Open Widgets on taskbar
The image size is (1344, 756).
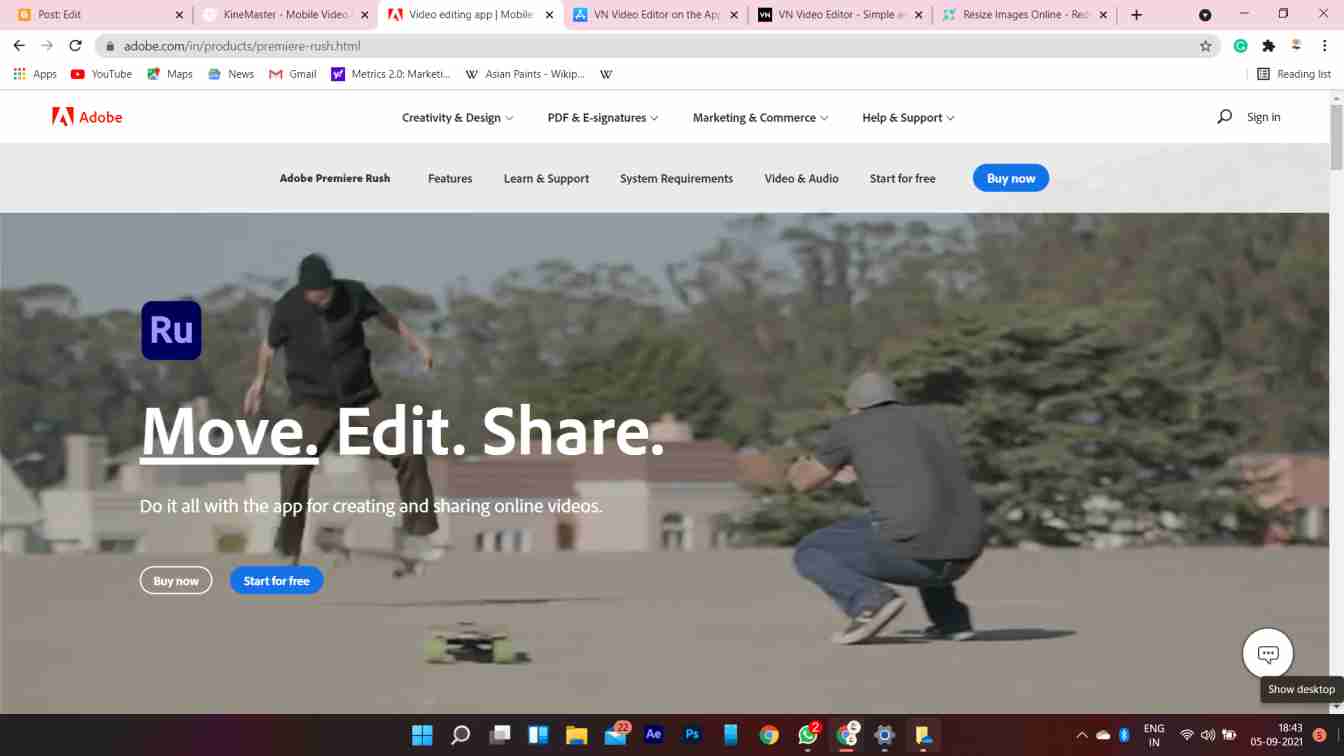tap(538, 735)
